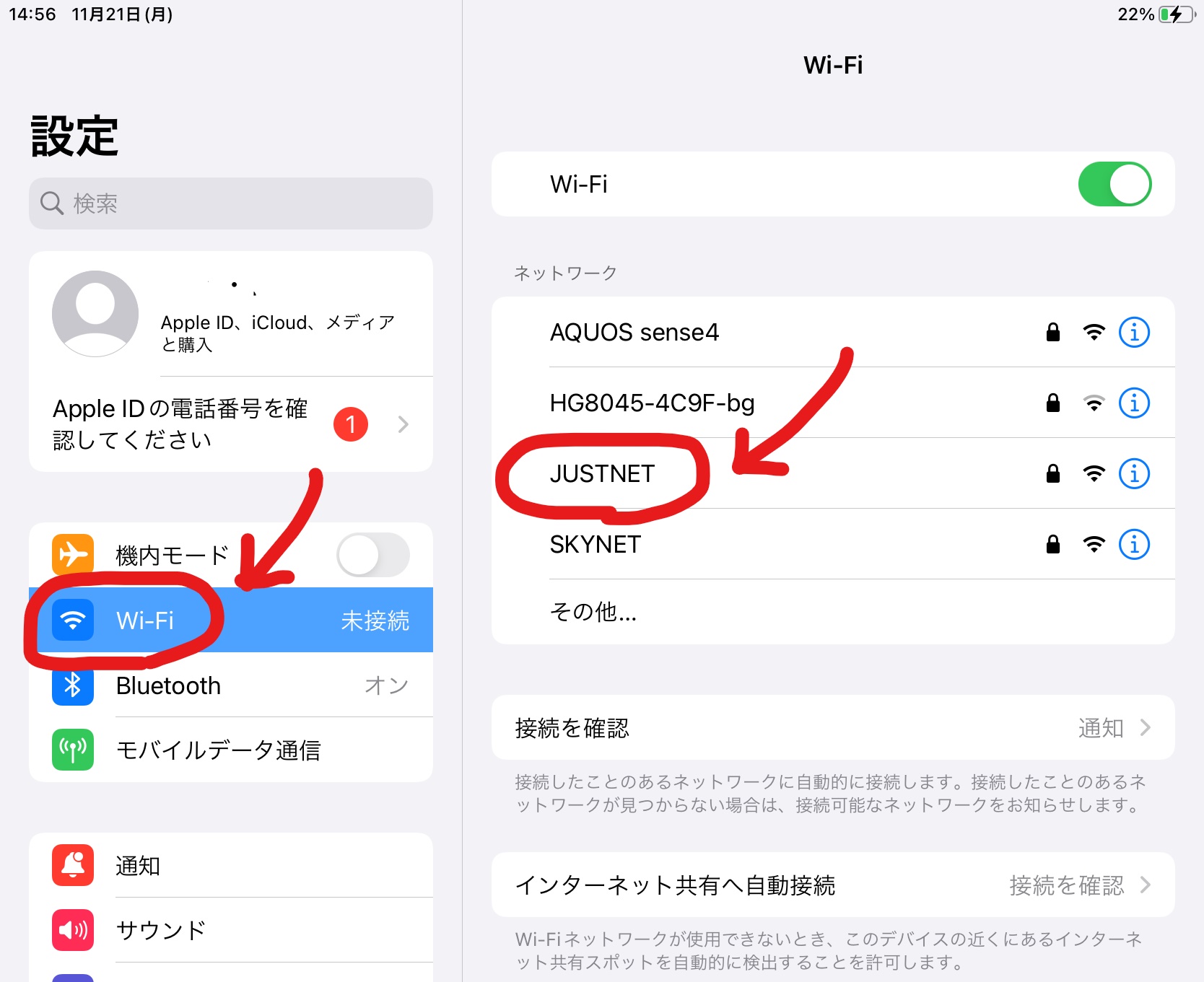Image resolution: width=1204 pixels, height=982 pixels.
Task: Open info for SKYNET network
Action: (x=1134, y=545)
